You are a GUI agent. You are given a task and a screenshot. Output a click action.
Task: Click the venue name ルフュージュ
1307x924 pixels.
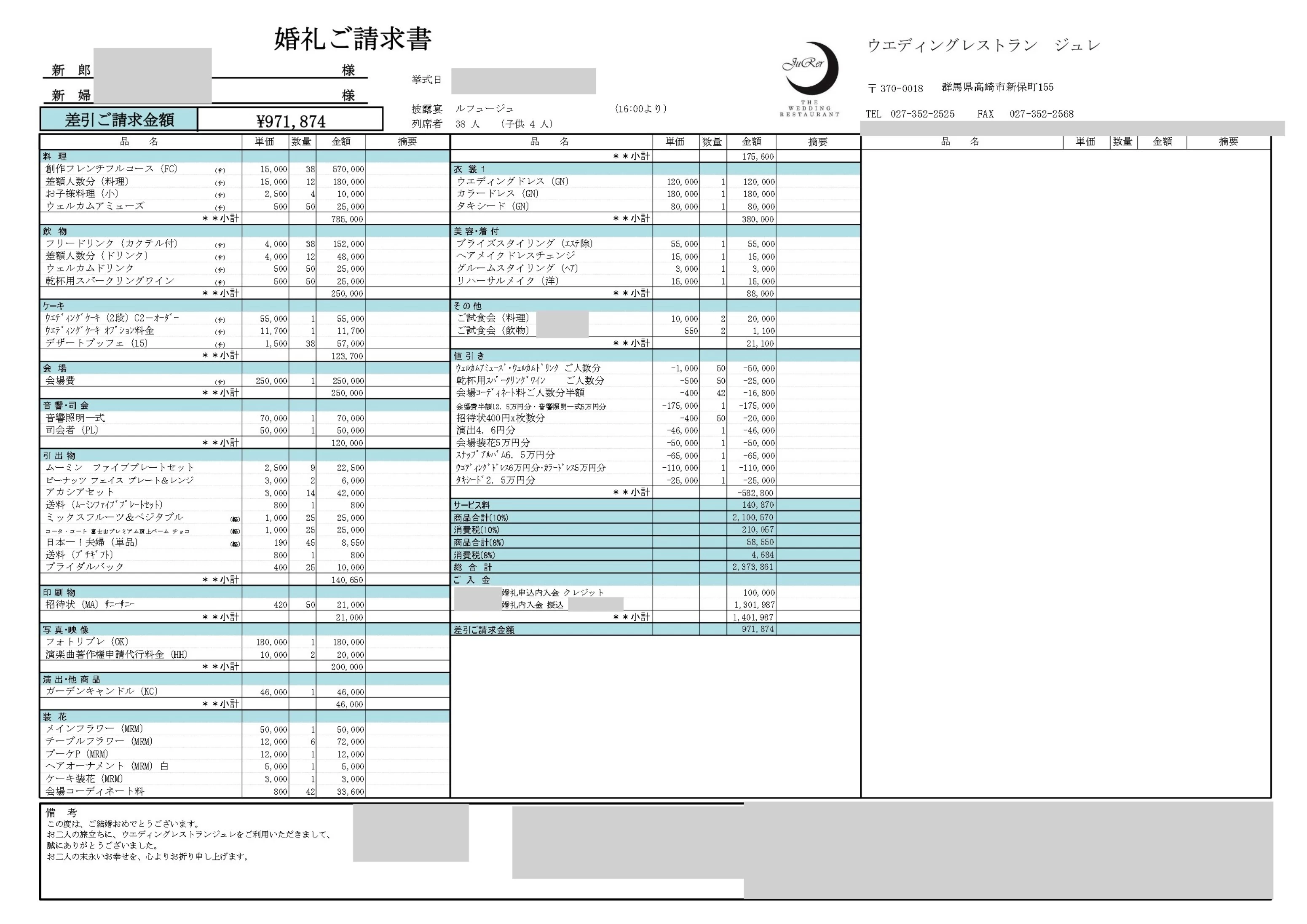(x=485, y=108)
